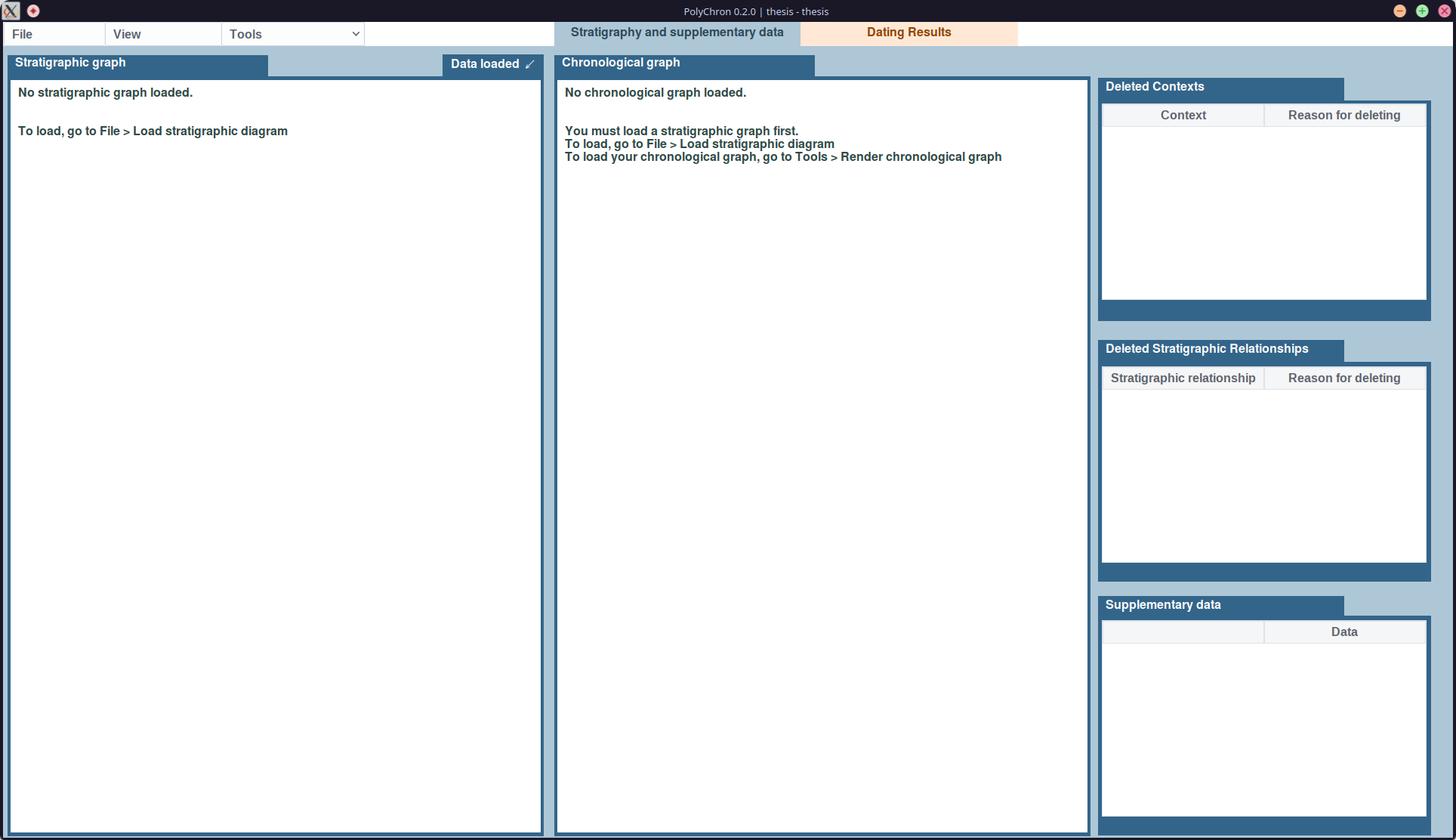Maximize the PolyChron window

[x=1422, y=11]
